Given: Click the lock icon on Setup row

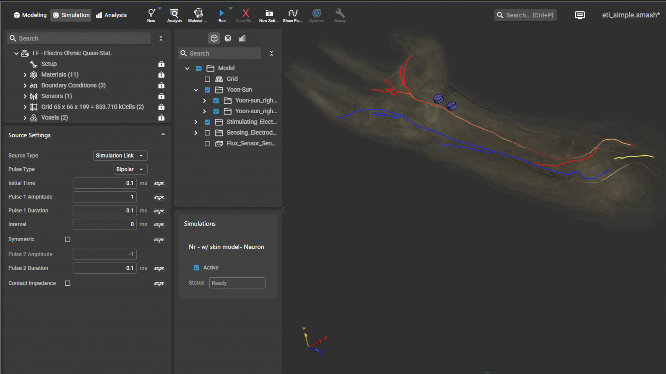Looking at the screenshot, I should [161, 64].
